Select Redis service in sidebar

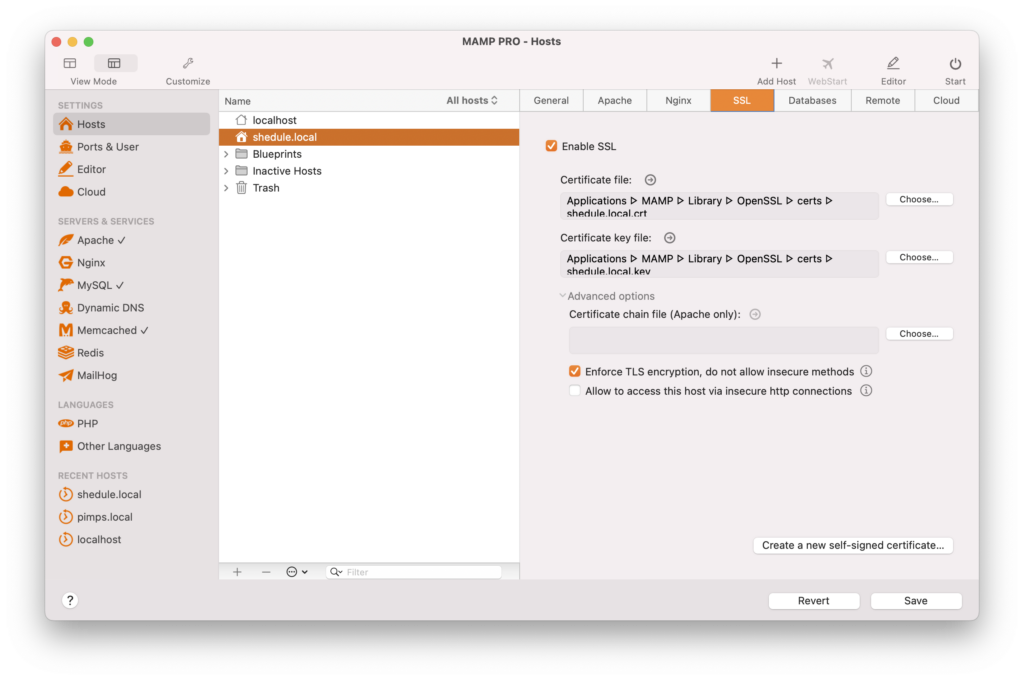pos(131,353)
